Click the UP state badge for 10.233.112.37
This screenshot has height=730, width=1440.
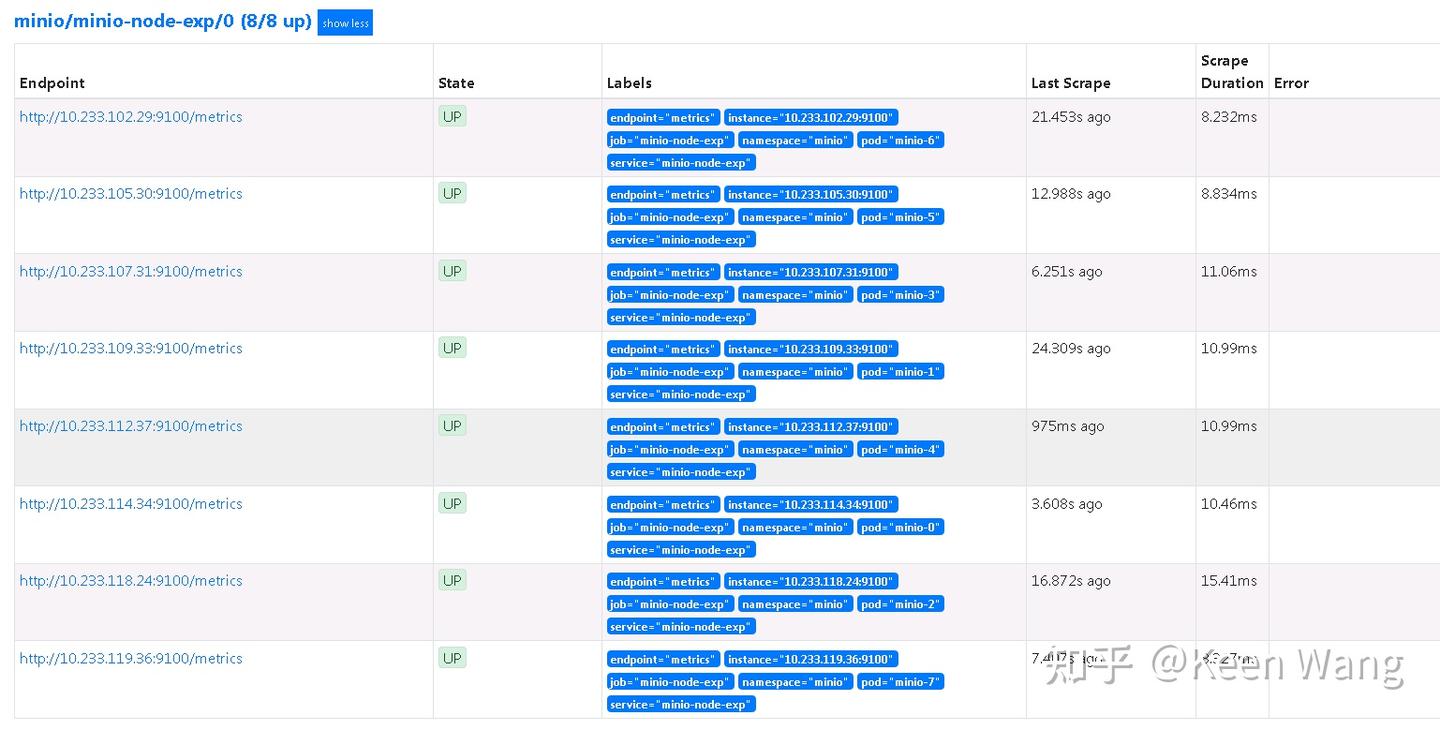(452, 426)
